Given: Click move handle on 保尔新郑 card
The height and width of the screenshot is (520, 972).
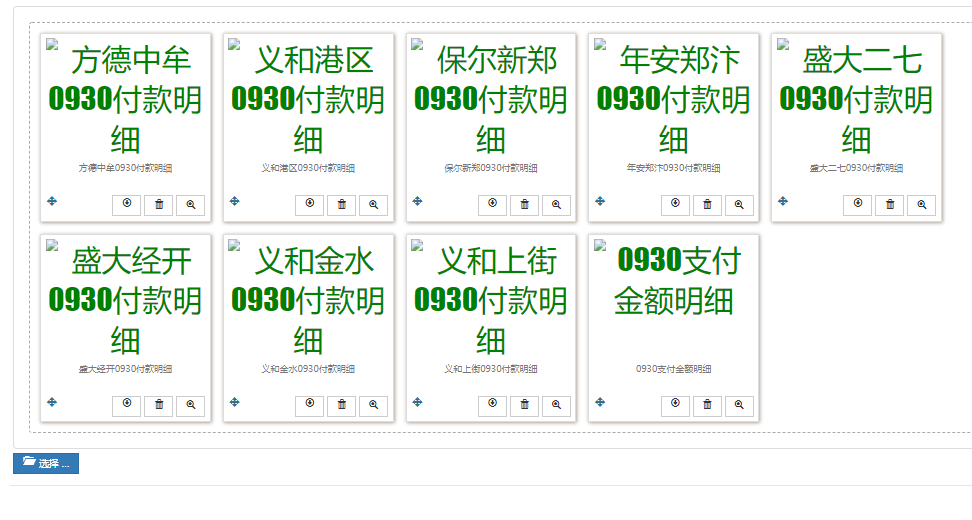Looking at the screenshot, I should [418, 201].
